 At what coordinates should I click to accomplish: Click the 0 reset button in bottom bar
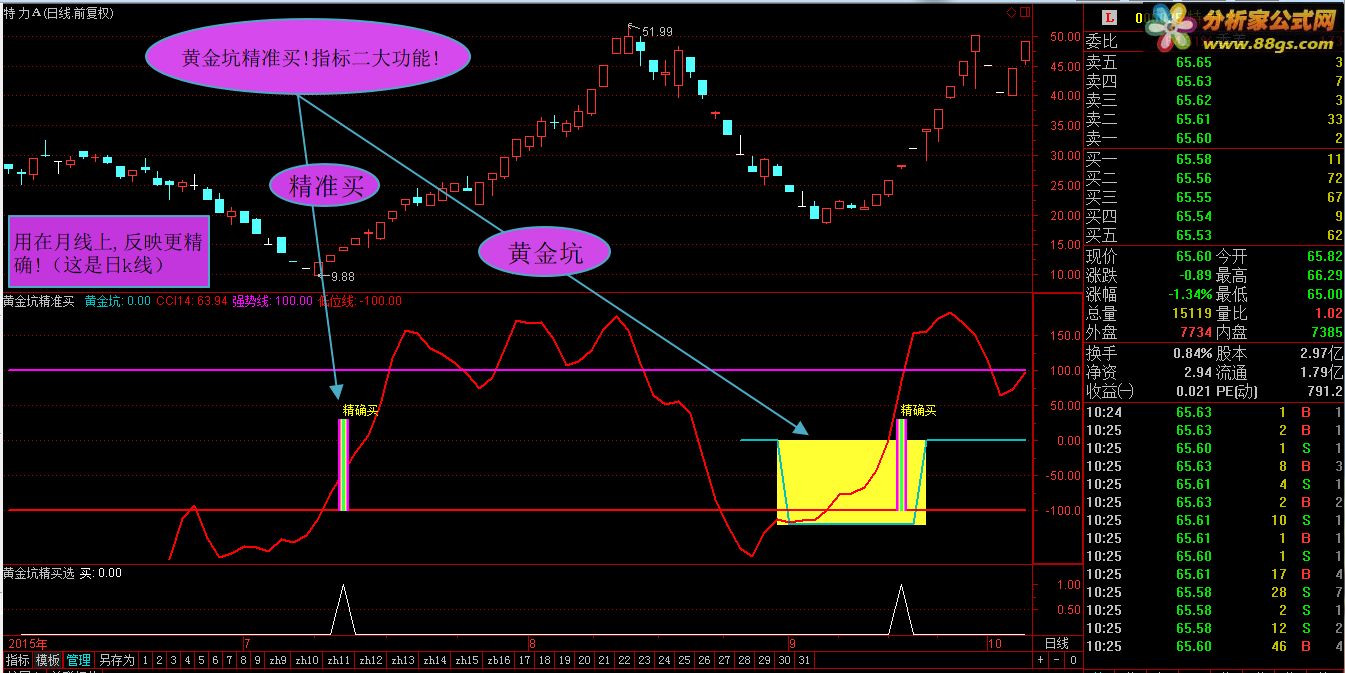click(x=1072, y=660)
